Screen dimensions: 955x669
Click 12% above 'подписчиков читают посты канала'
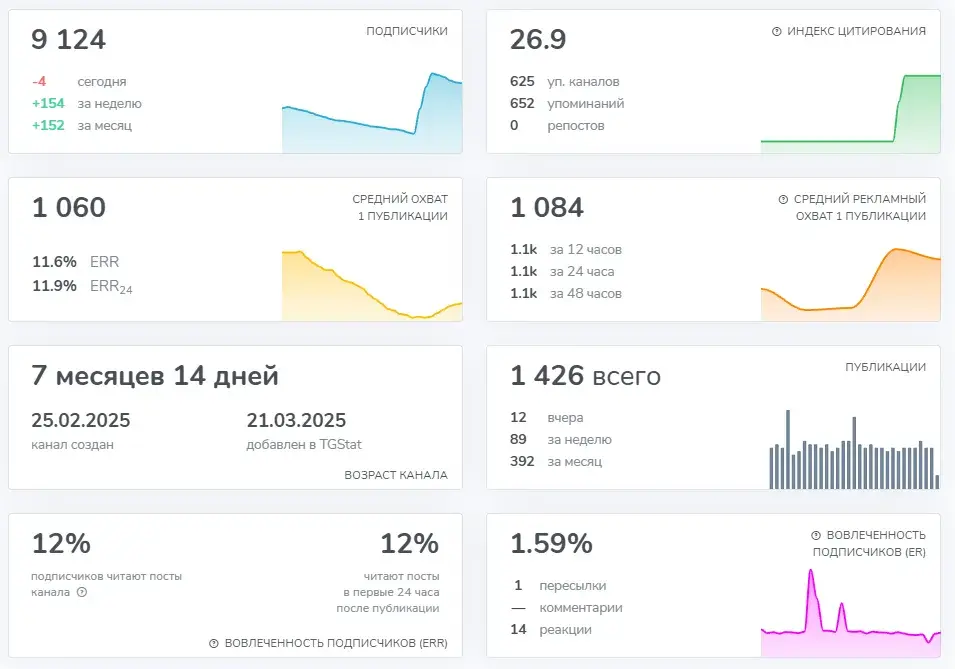61,544
